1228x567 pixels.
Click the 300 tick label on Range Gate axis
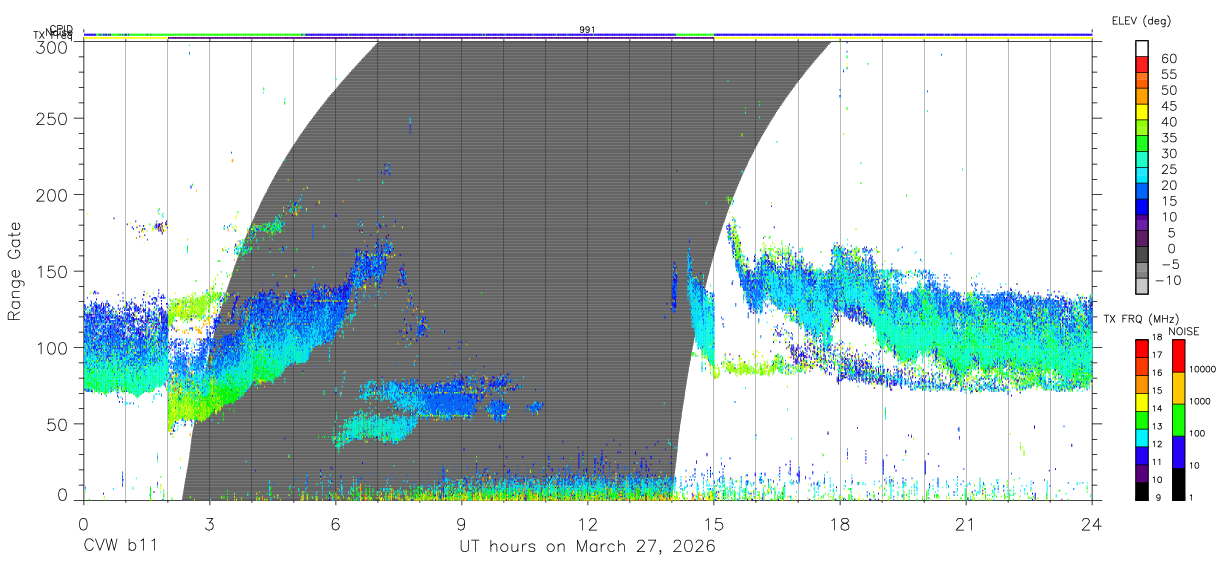click(52, 46)
